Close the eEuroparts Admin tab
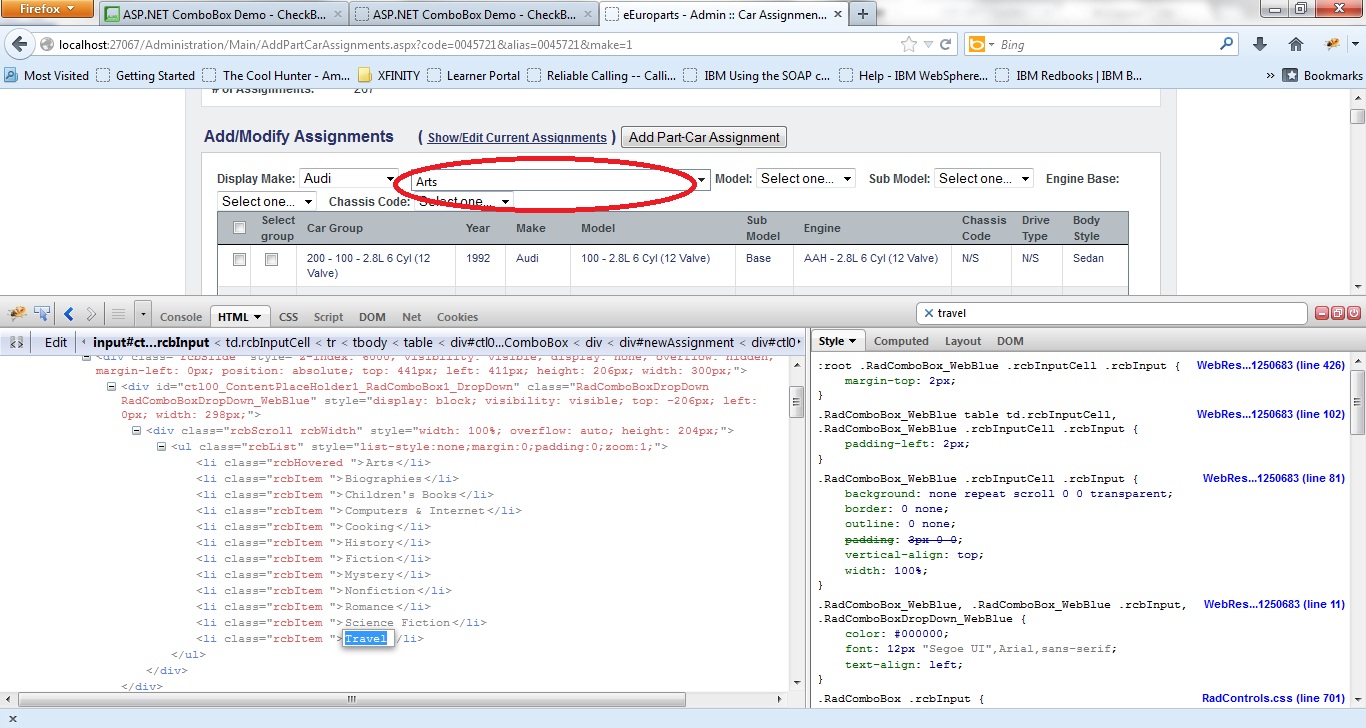This screenshot has height=728, width=1366. pos(836,15)
